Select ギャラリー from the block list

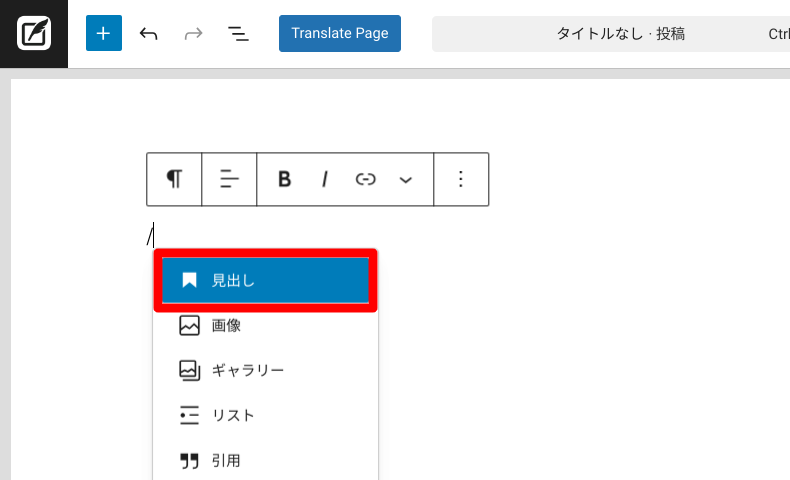tap(266, 371)
